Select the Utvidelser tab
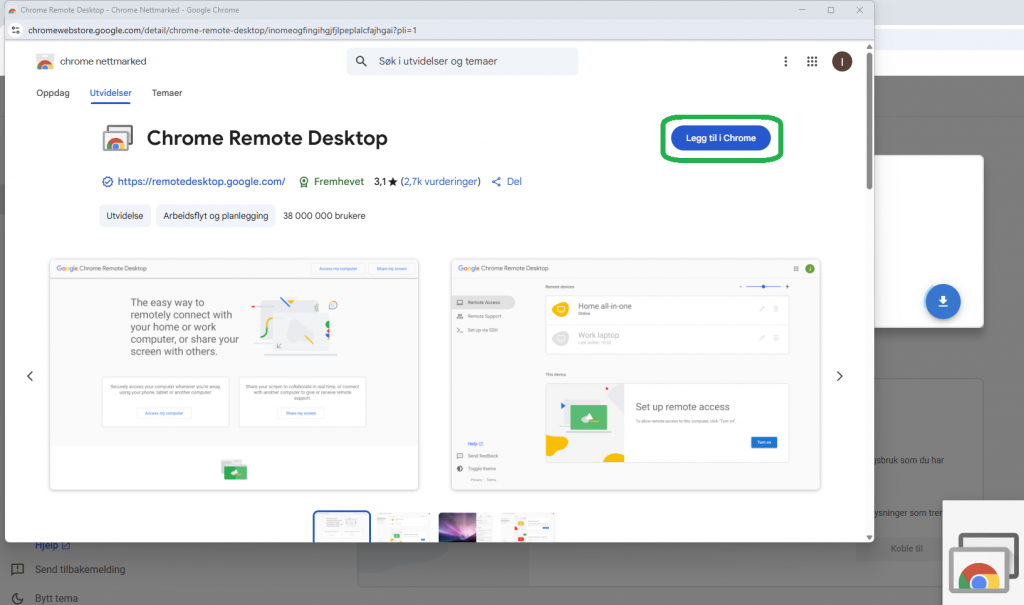This screenshot has width=1024, height=605. tap(110, 93)
